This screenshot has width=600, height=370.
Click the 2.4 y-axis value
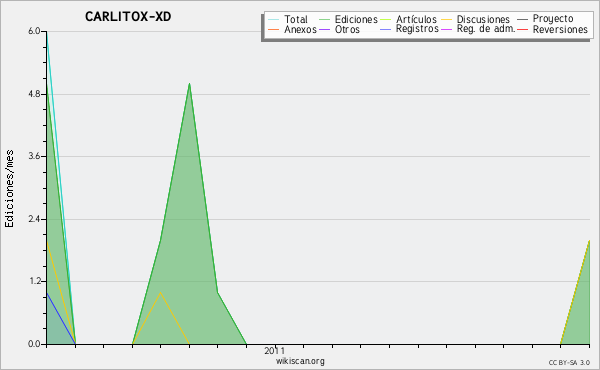(x=34, y=219)
